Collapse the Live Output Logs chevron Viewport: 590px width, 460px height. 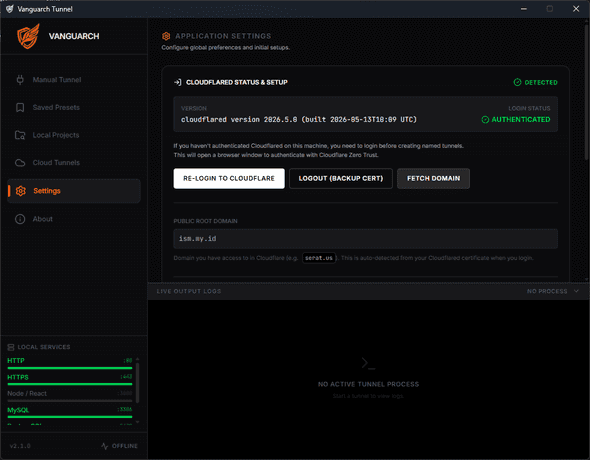(x=576, y=291)
